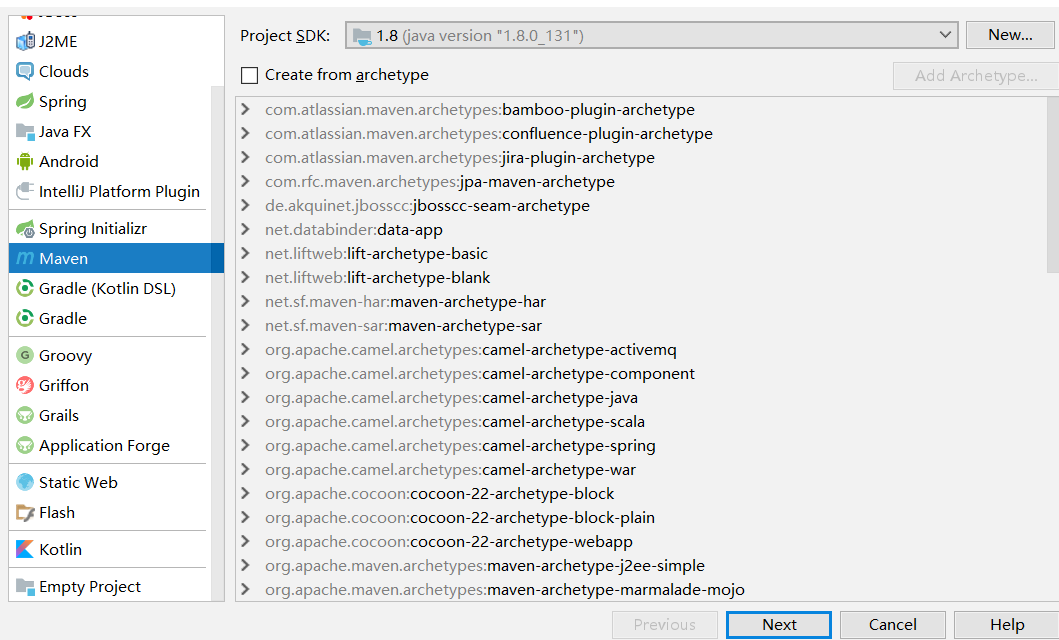Expand the jbosscc-seam-archetype entry
The height and width of the screenshot is (640, 1059).
[246, 205]
